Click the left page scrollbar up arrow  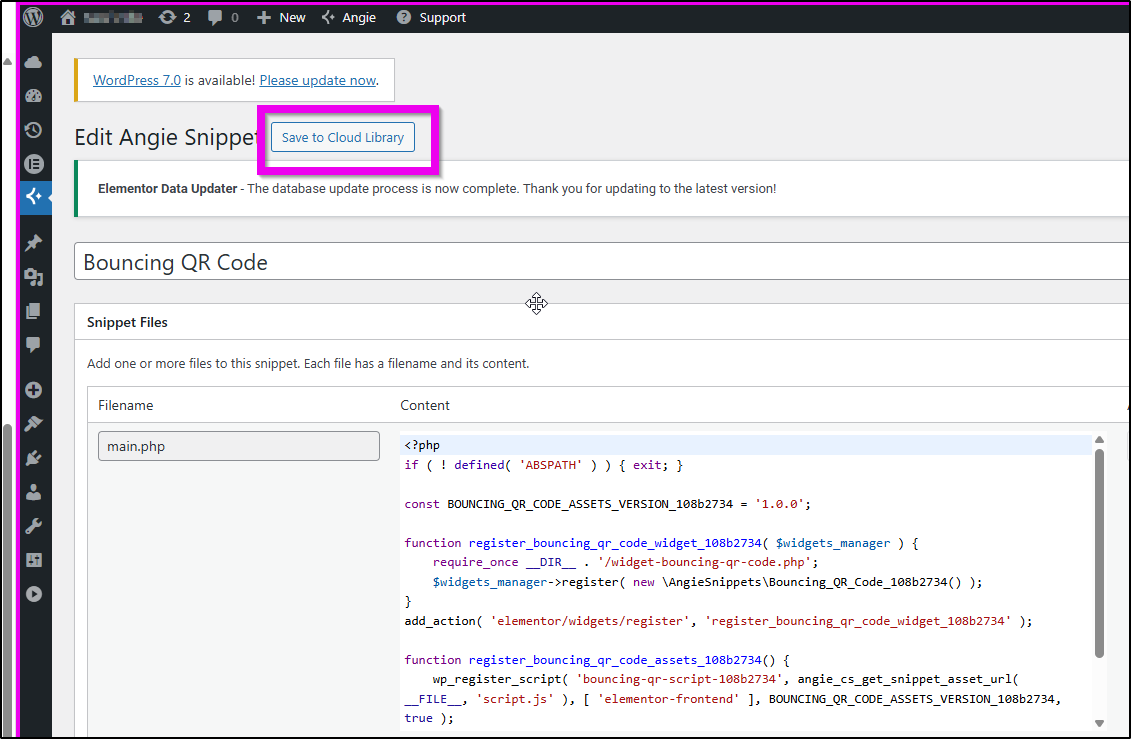pos(7,62)
